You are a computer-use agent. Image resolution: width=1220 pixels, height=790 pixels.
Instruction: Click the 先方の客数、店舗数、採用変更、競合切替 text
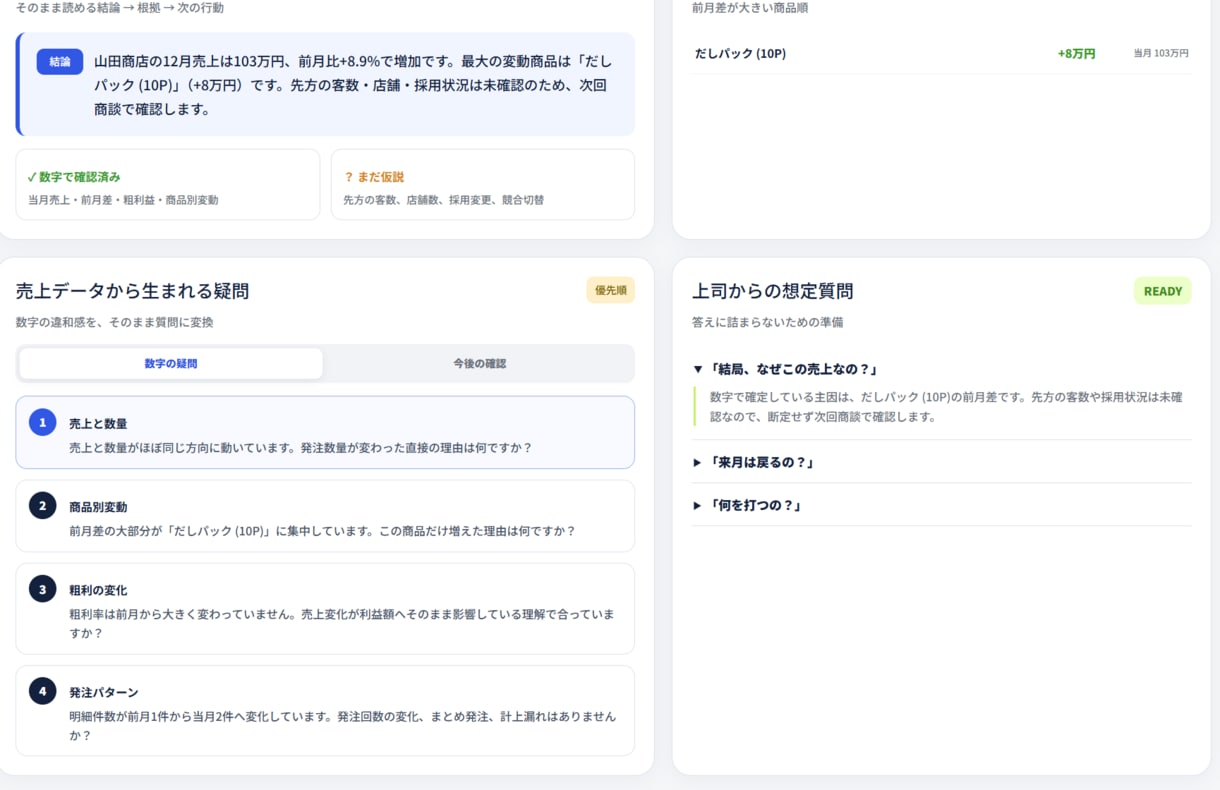(x=444, y=200)
